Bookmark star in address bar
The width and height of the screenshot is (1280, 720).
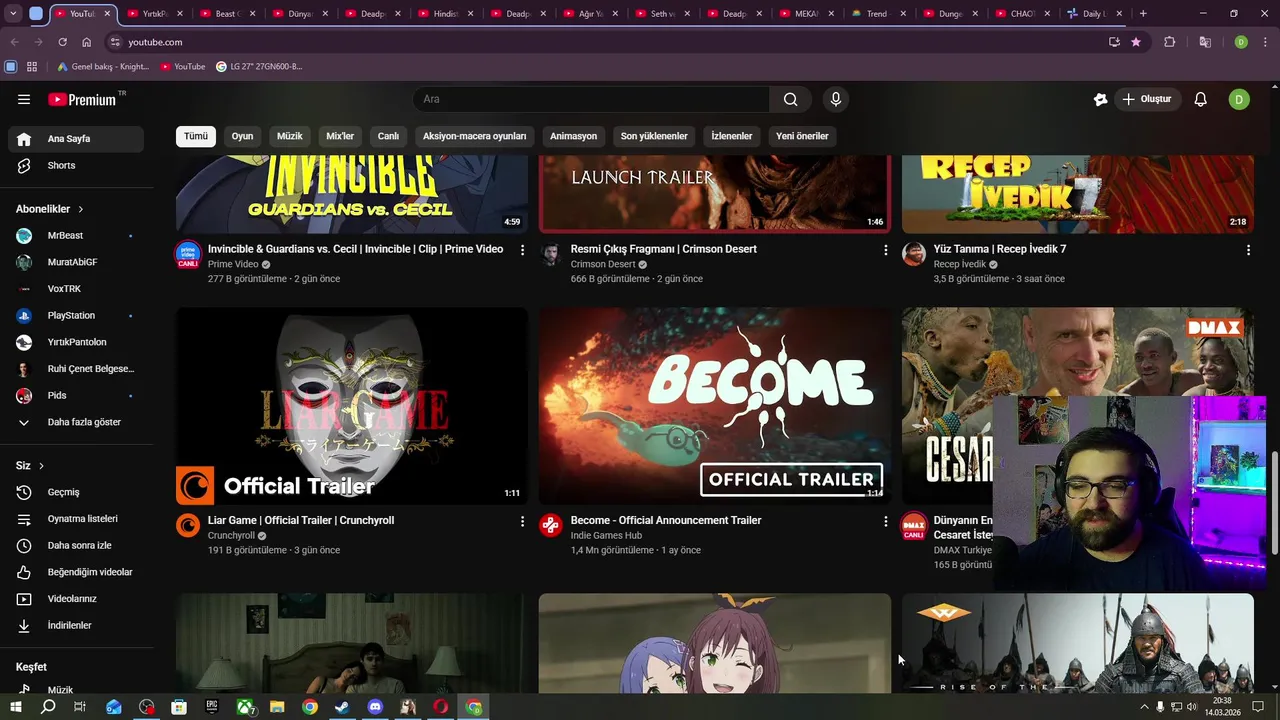1136,42
